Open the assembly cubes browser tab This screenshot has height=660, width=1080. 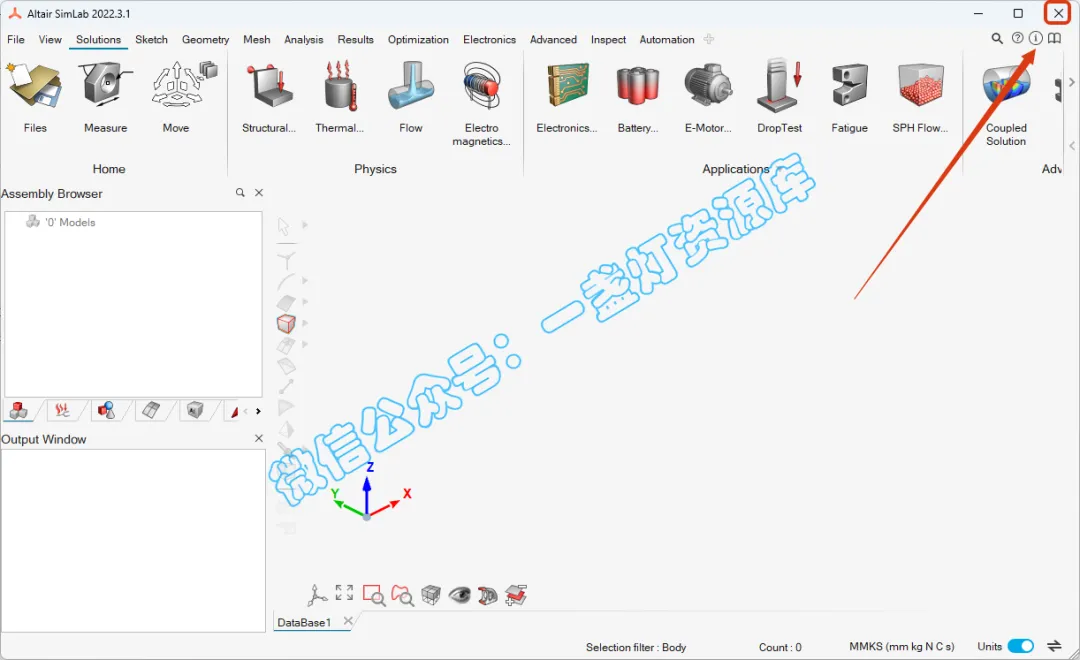[x=19, y=411]
